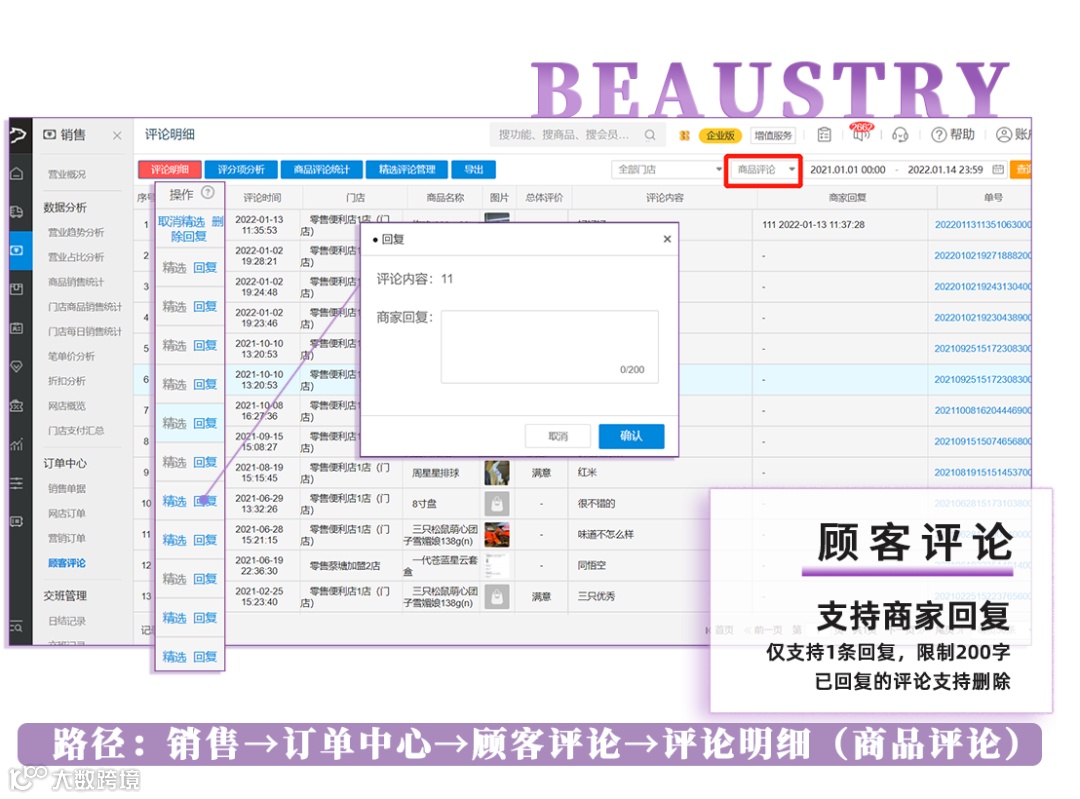Open the checklist task icon in the top bar
The width and height of the screenshot is (1080, 799).
click(824, 135)
